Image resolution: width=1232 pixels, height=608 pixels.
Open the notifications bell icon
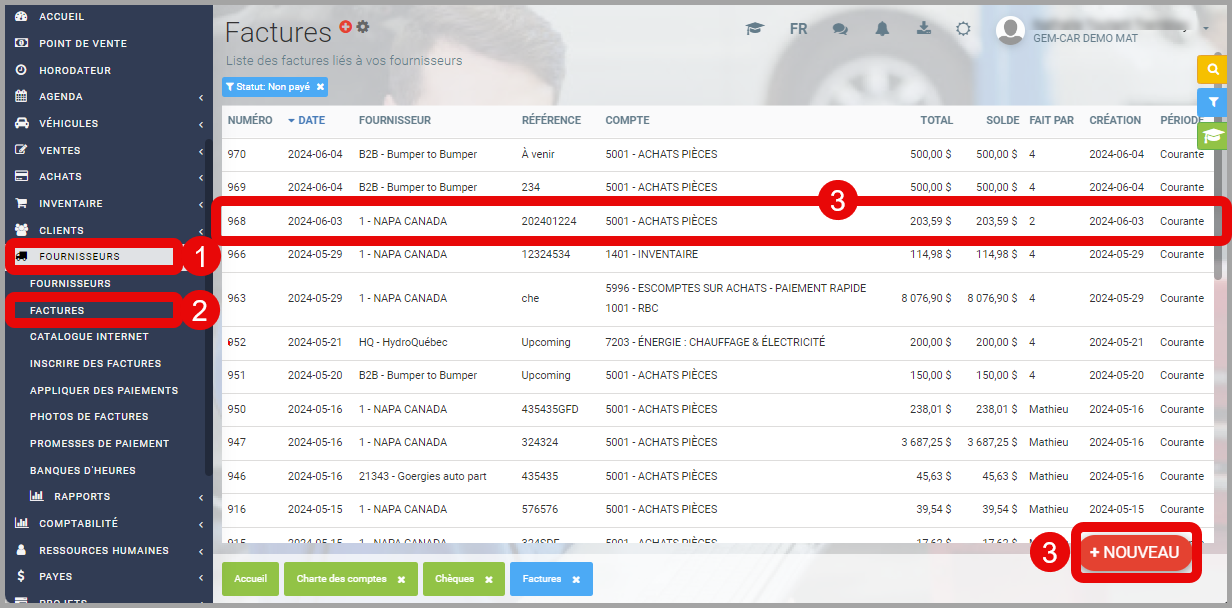tap(882, 29)
